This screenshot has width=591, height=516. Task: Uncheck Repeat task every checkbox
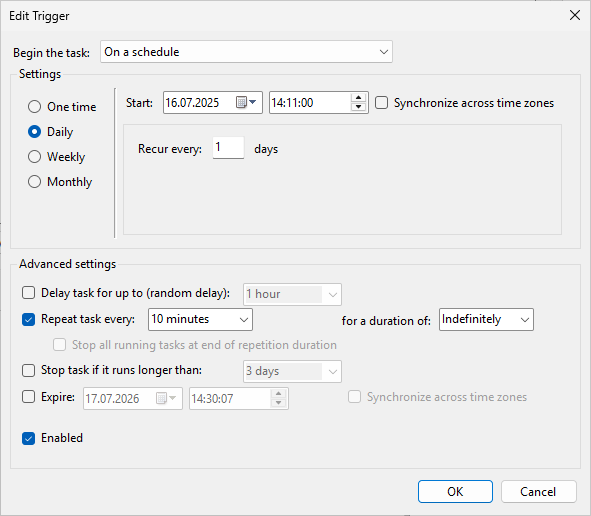(29, 319)
